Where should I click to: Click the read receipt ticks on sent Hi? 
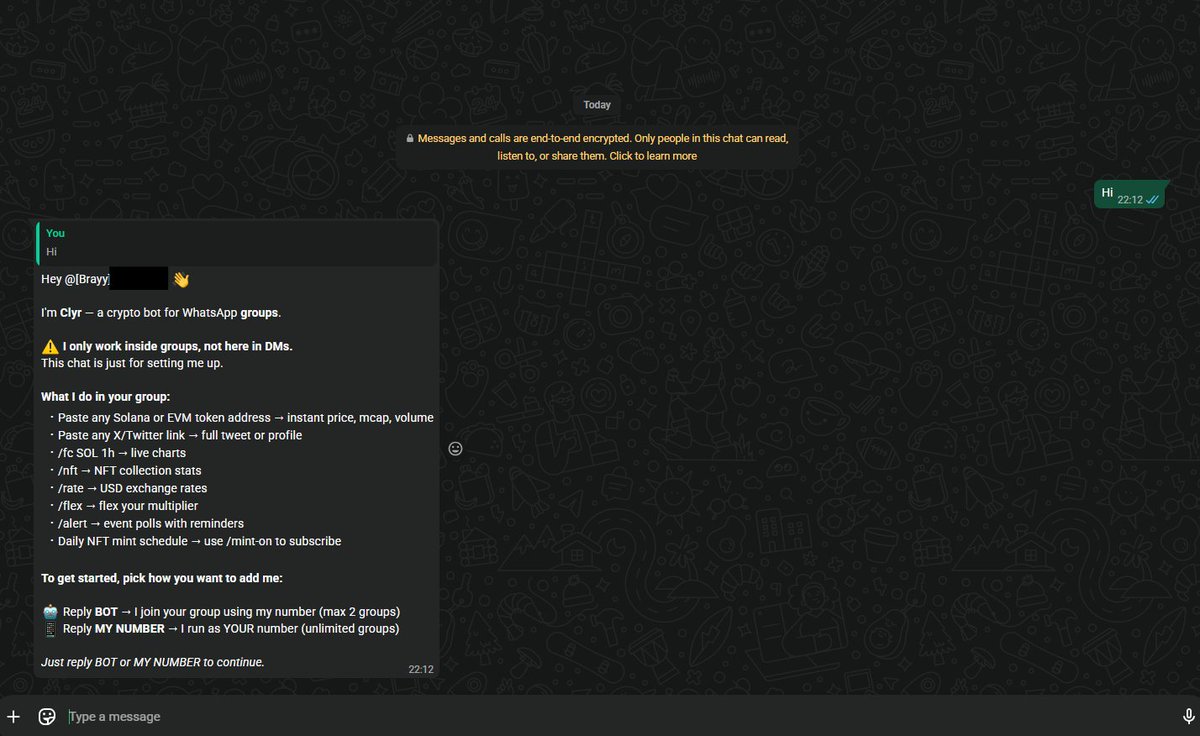tap(1153, 200)
